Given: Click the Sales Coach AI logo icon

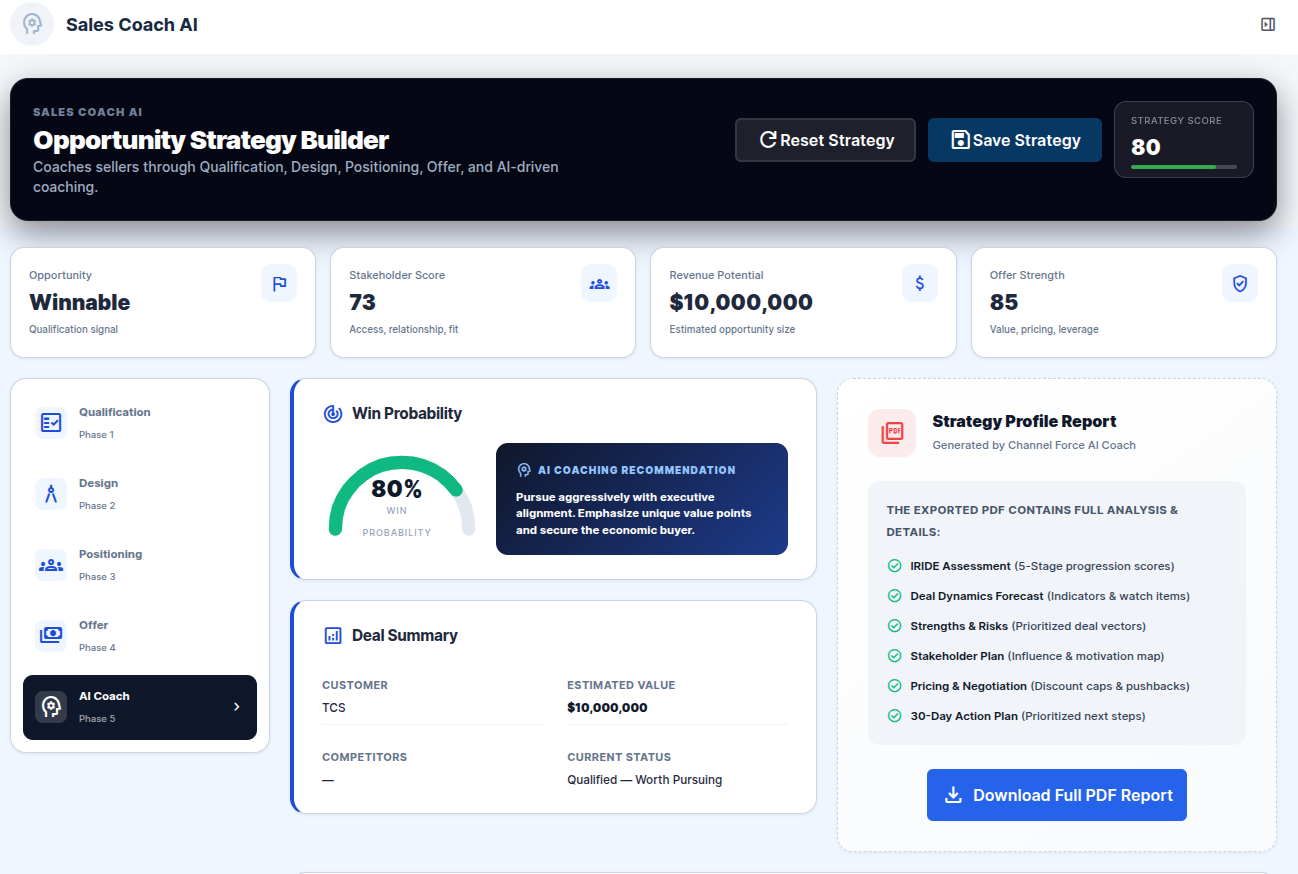Looking at the screenshot, I should point(32,24).
